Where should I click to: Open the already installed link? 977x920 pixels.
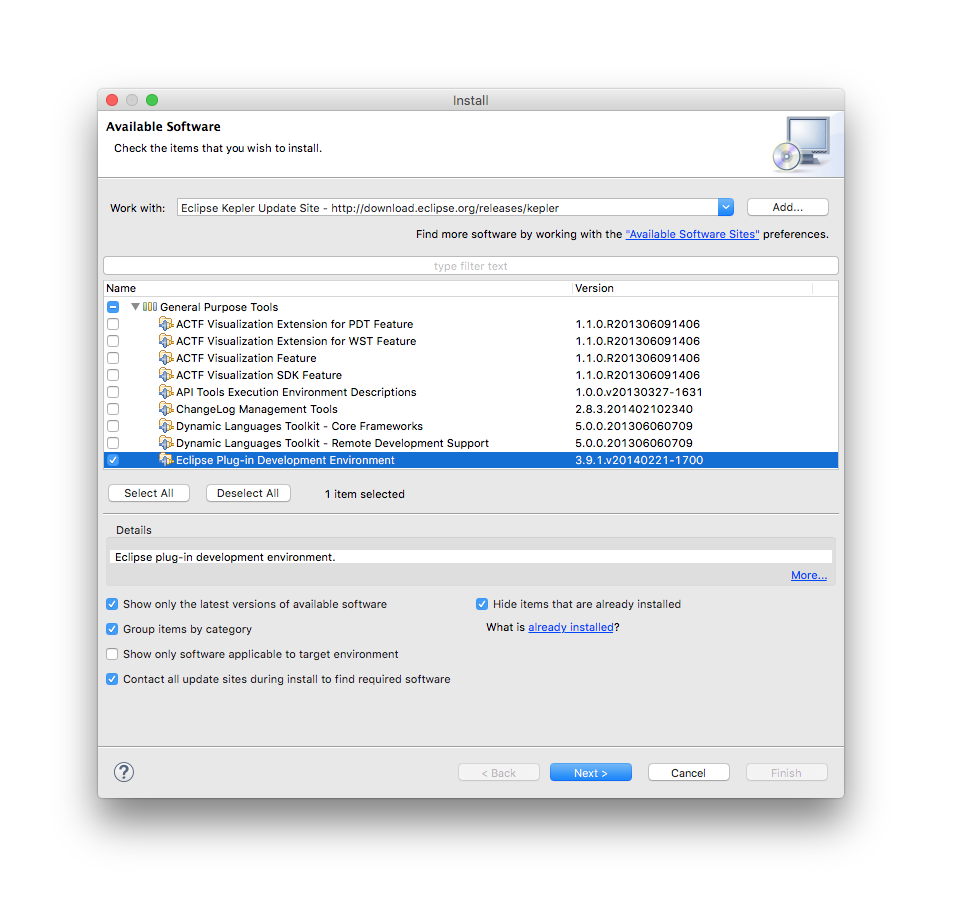click(571, 627)
